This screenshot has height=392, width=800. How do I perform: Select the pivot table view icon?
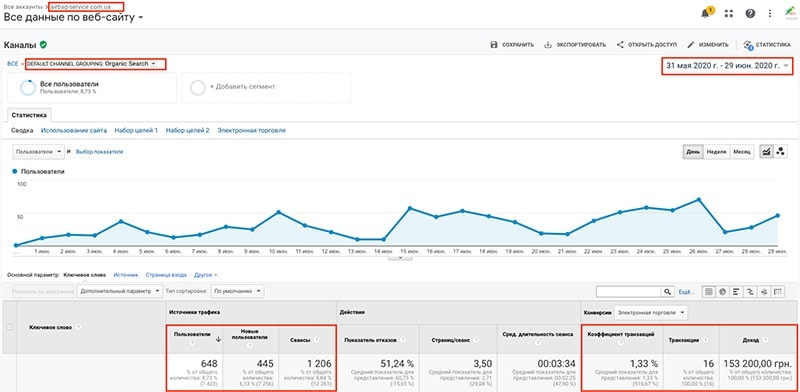coord(778,291)
